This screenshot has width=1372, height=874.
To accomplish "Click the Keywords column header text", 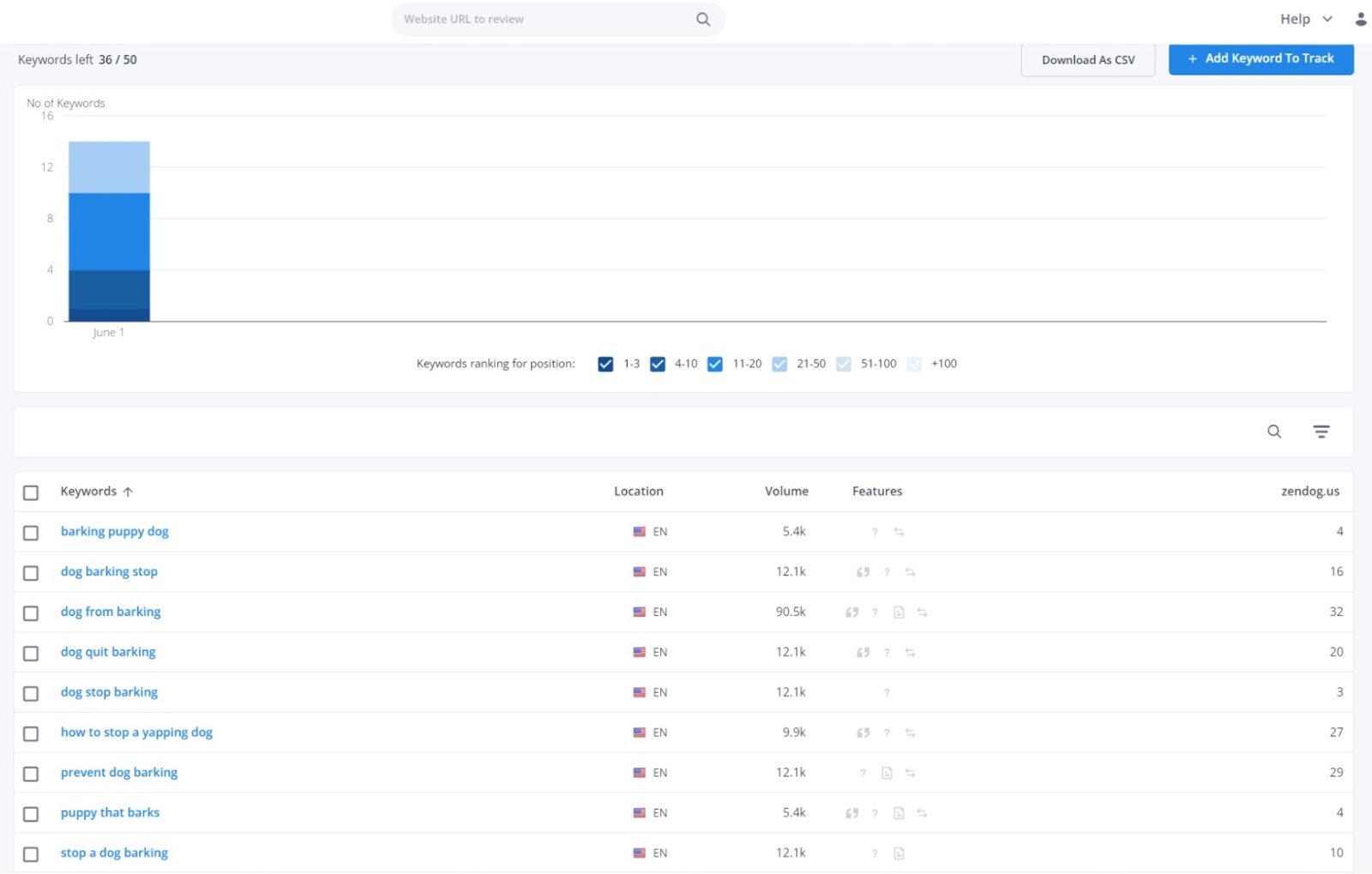I will point(88,491).
